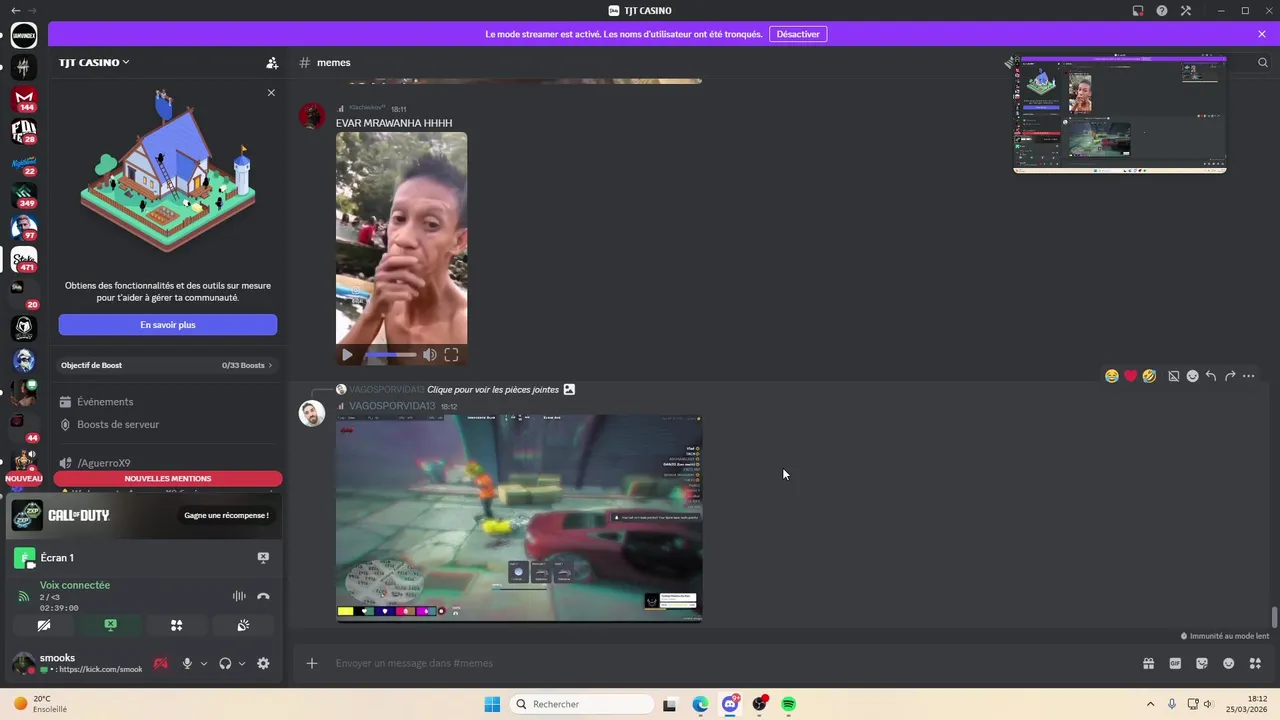Open the video in fullscreen
Screen dimensions: 1280x720
[x=452, y=355]
